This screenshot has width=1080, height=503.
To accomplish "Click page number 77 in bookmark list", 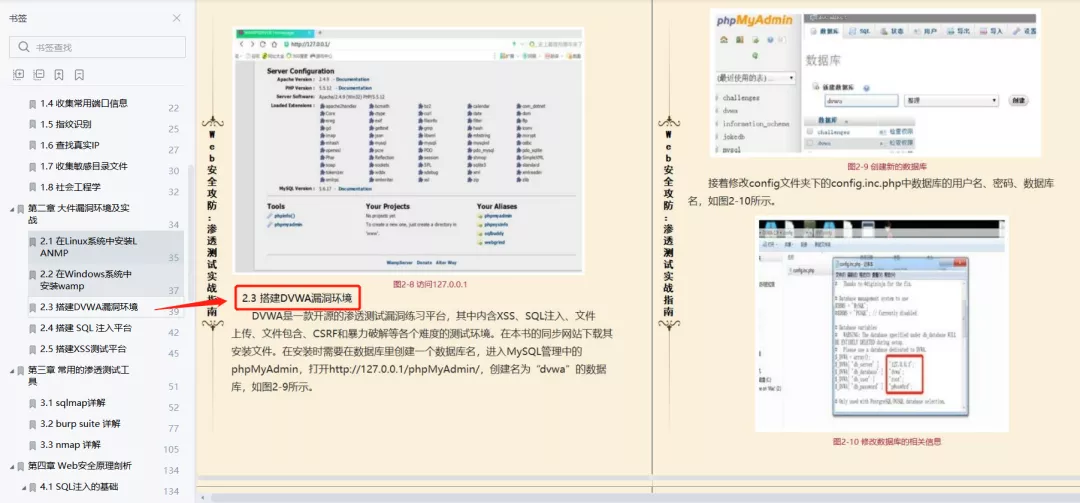I will (x=174, y=429).
